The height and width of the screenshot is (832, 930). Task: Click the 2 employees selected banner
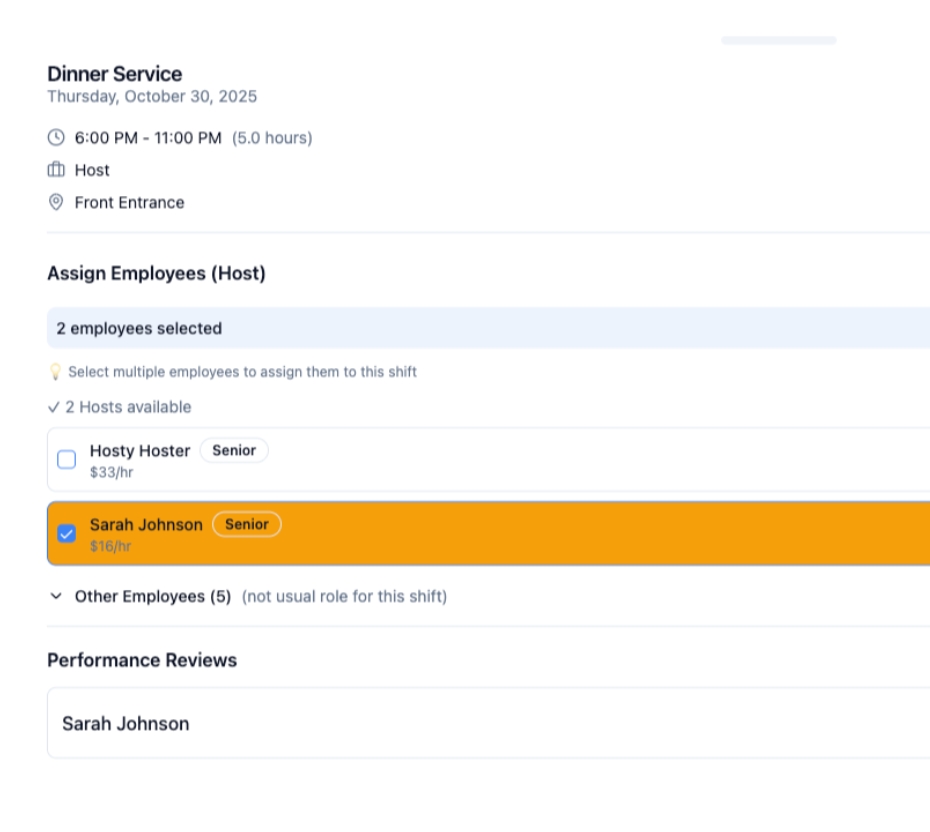point(488,328)
